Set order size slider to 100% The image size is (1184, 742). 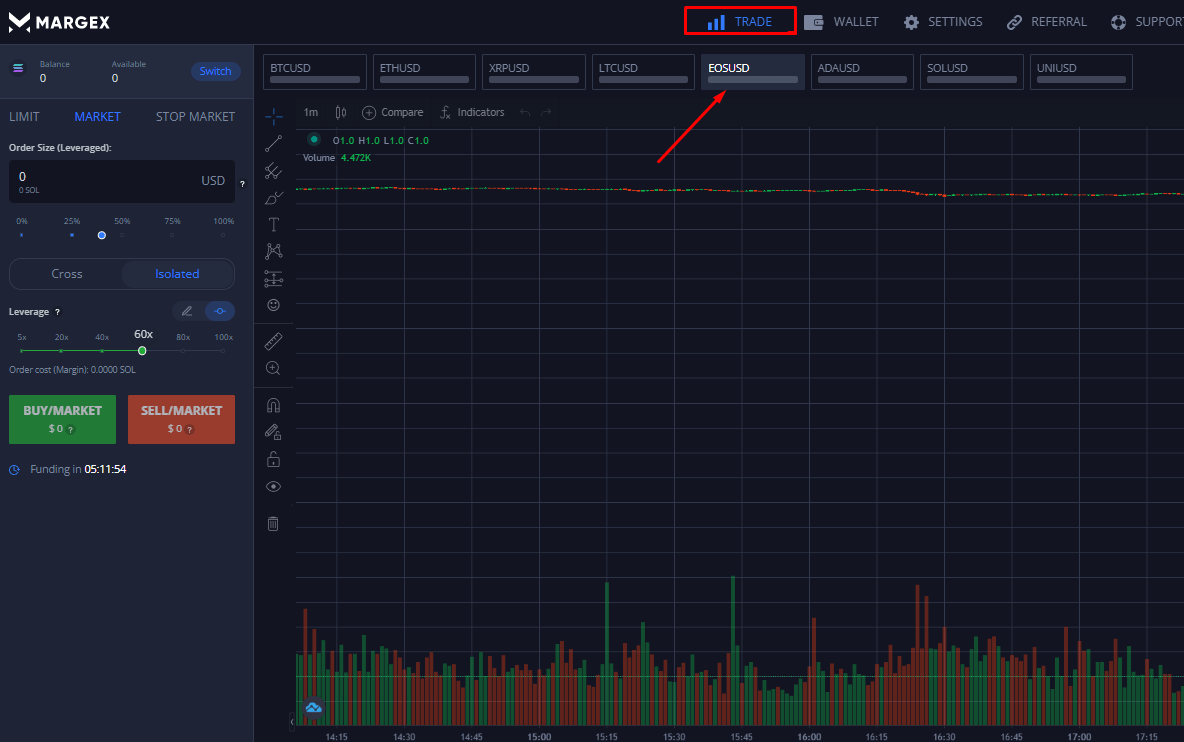[223, 235]
